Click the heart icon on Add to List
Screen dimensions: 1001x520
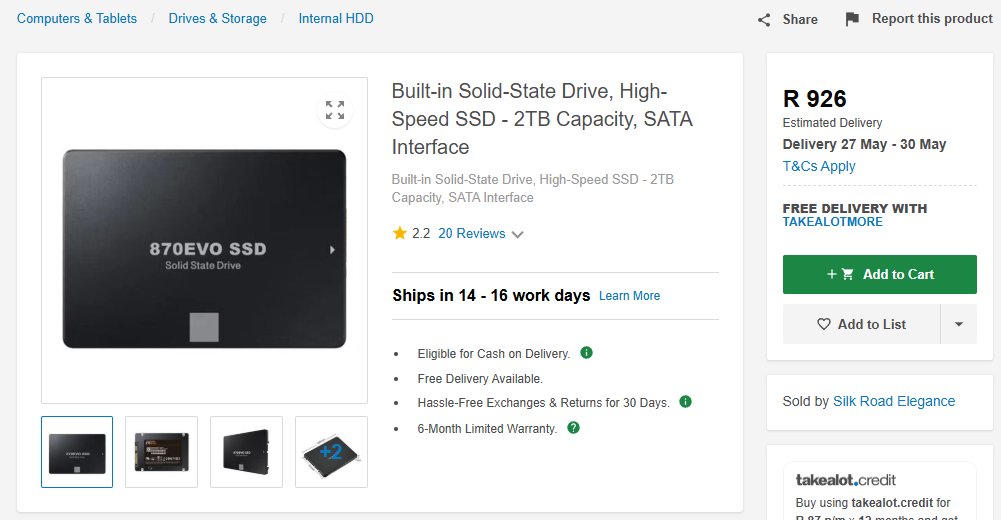coord(824,324)
